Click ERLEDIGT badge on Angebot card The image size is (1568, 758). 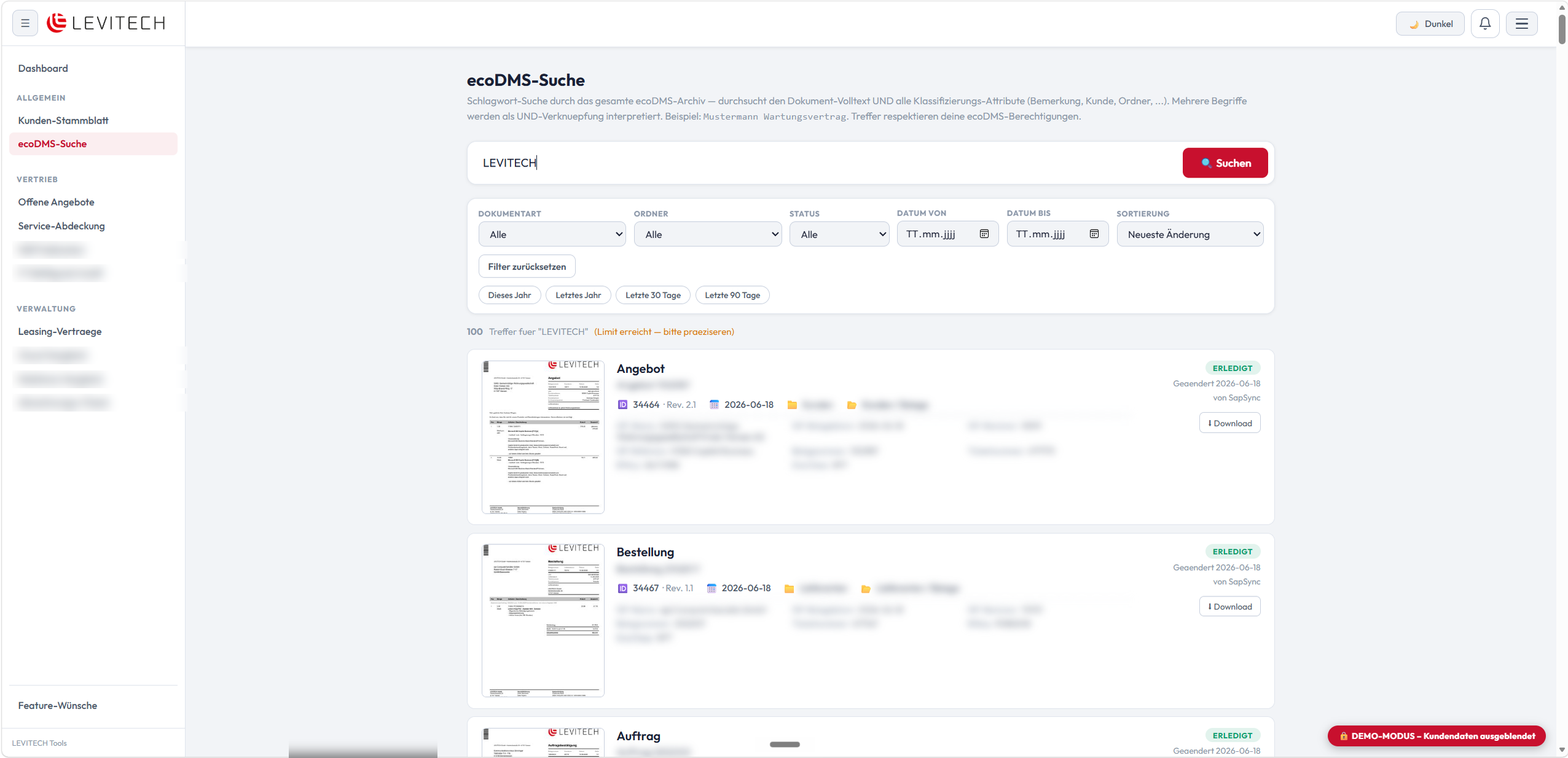pyautogui.click(x=1232, y=368)
